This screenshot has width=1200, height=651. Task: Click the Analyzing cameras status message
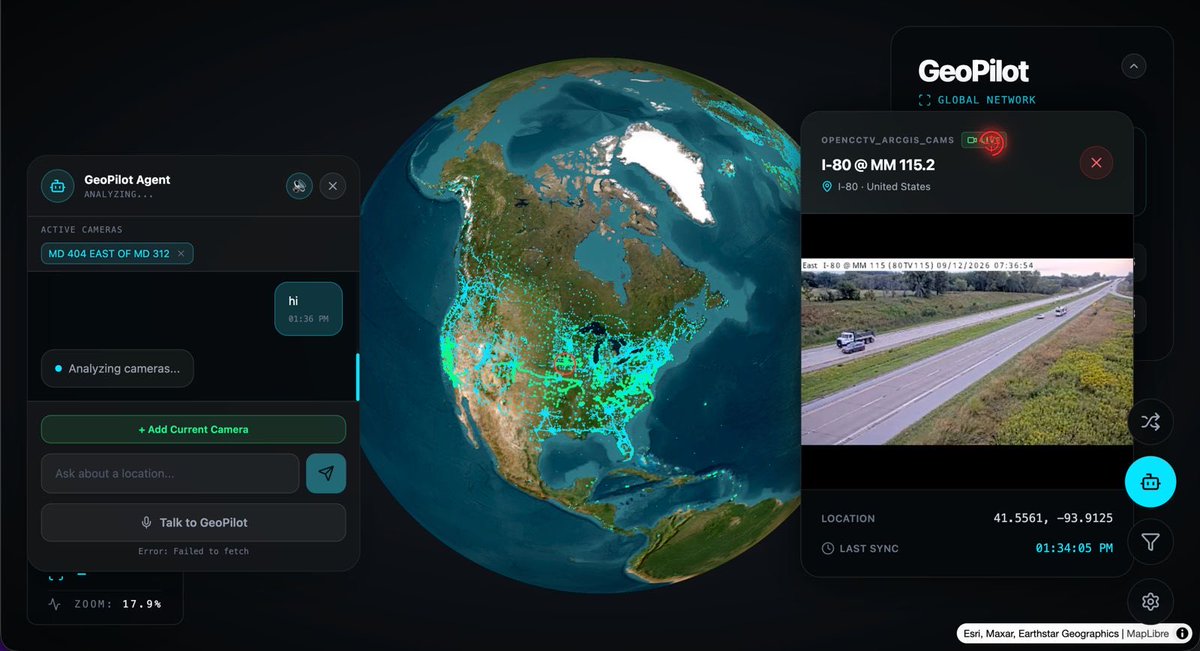[x=117, y=368]
